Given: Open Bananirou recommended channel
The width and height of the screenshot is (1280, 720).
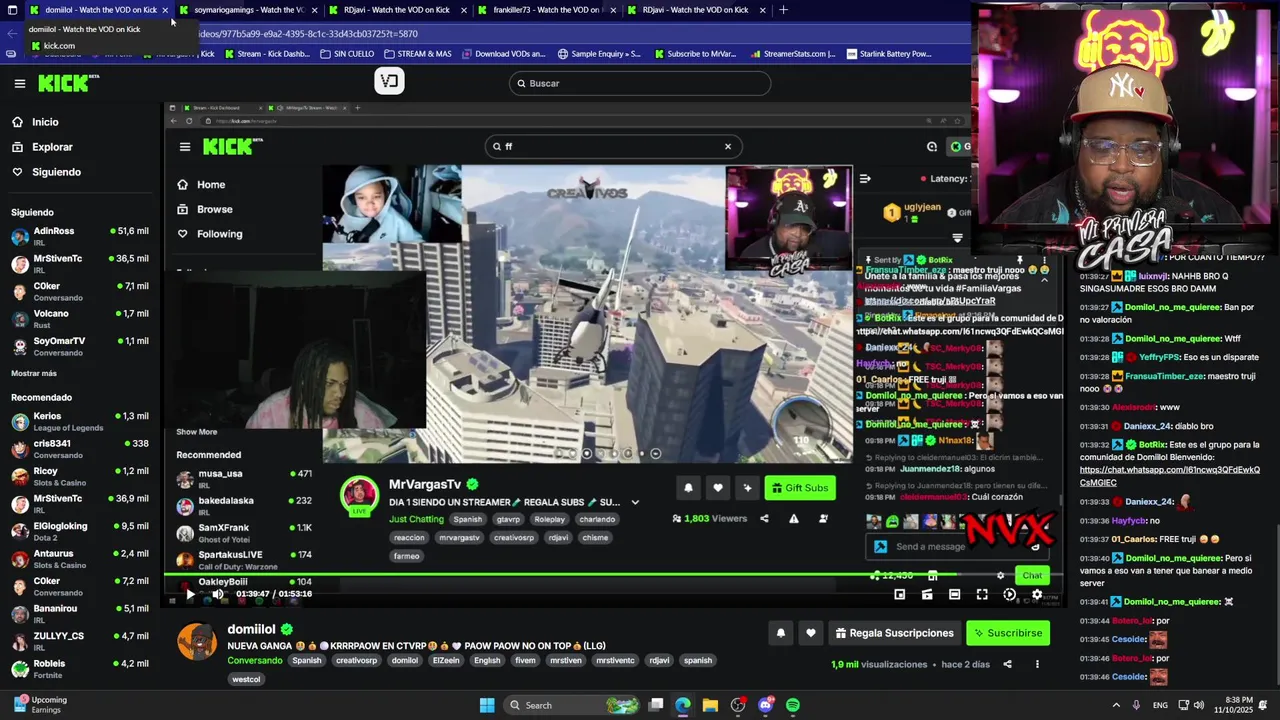Looking at the screenshot, I should (x=80, y=613).
